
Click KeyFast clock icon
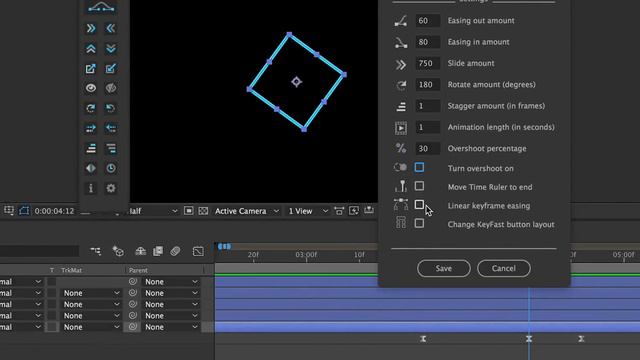(111, 168)
